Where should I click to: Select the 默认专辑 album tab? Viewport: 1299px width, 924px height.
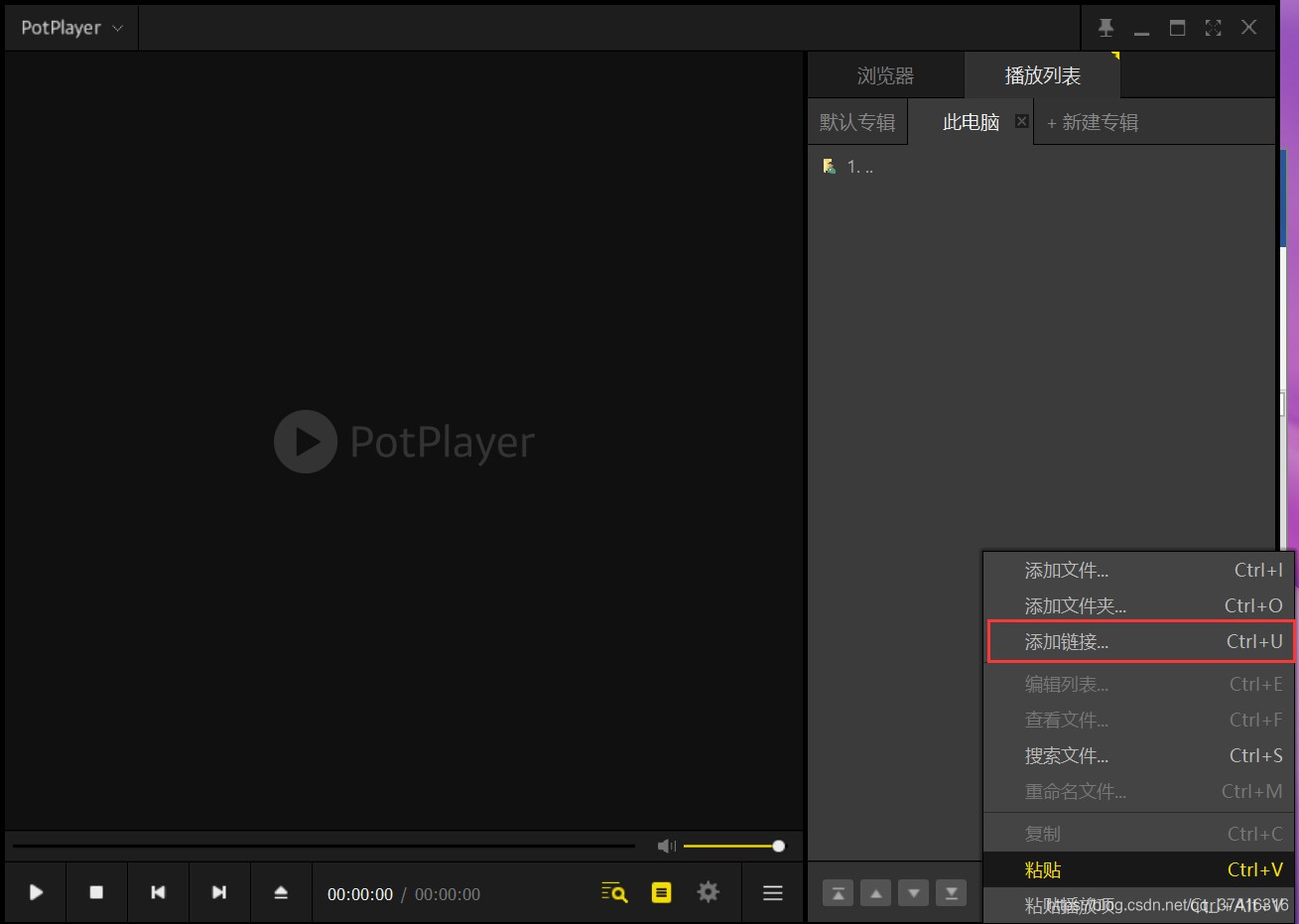point(857,122)
